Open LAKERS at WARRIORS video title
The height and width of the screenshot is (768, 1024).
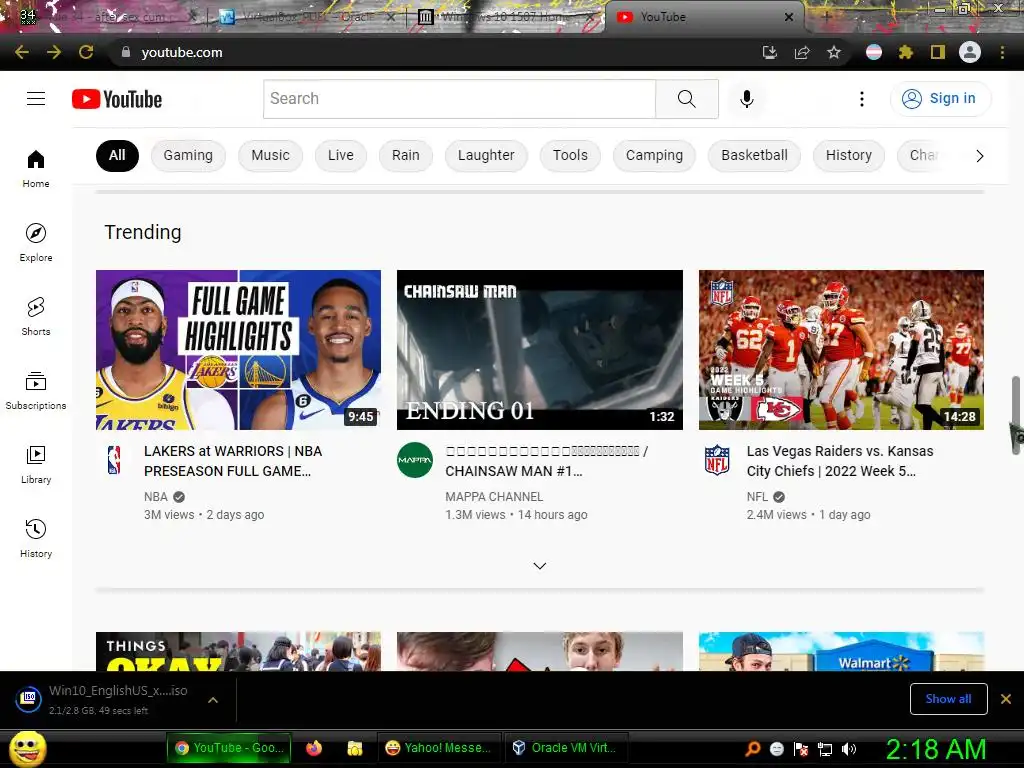coord(233,461)
